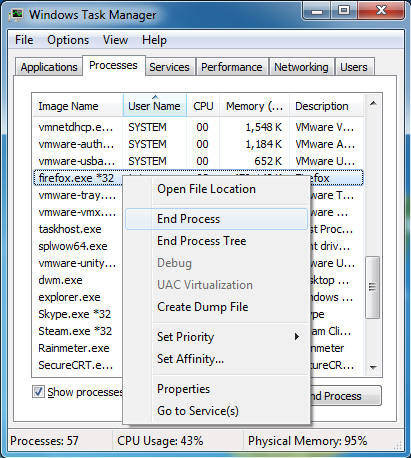This screenshot has height=458, width=411.
Task: Select the vmware-tray.... process
Action: click(77, 195)
